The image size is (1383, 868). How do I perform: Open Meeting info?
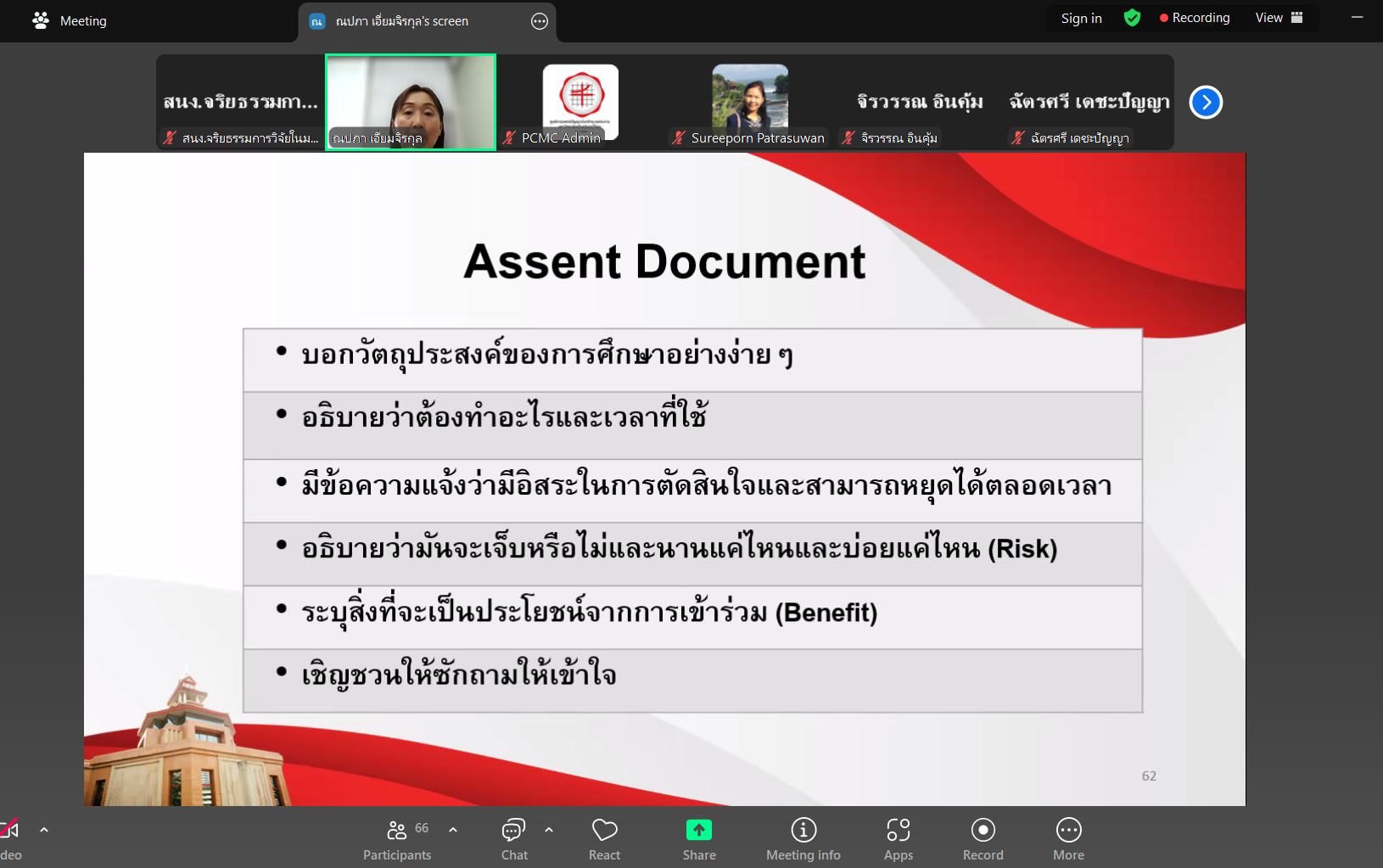pos(803,838)
